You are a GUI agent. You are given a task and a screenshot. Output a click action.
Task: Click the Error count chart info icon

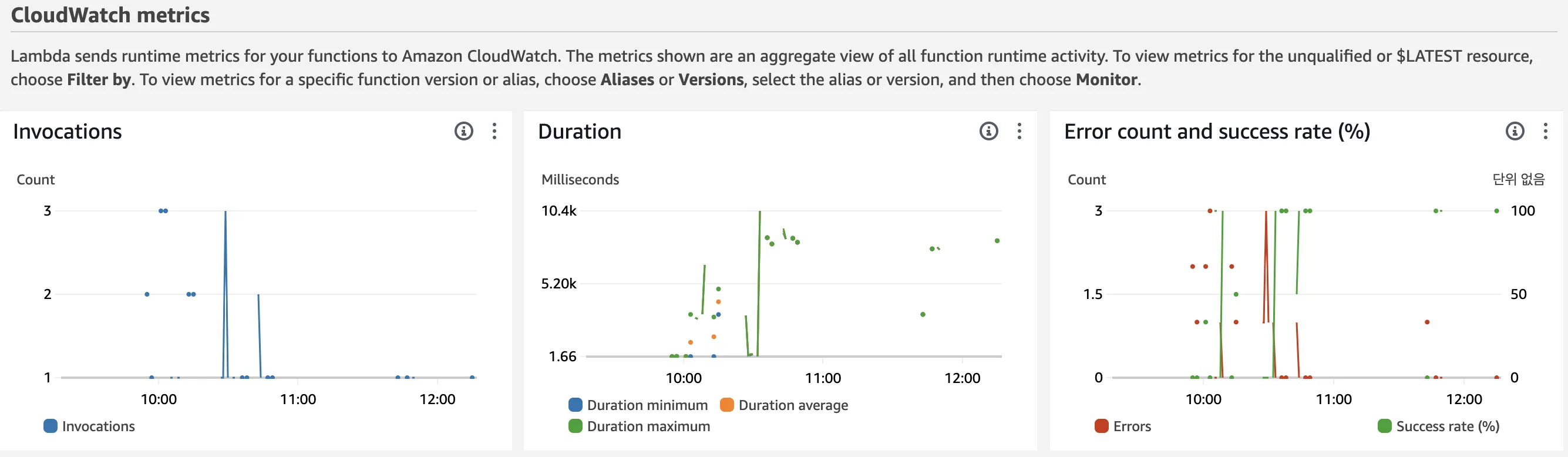(x=1515, y=131)
